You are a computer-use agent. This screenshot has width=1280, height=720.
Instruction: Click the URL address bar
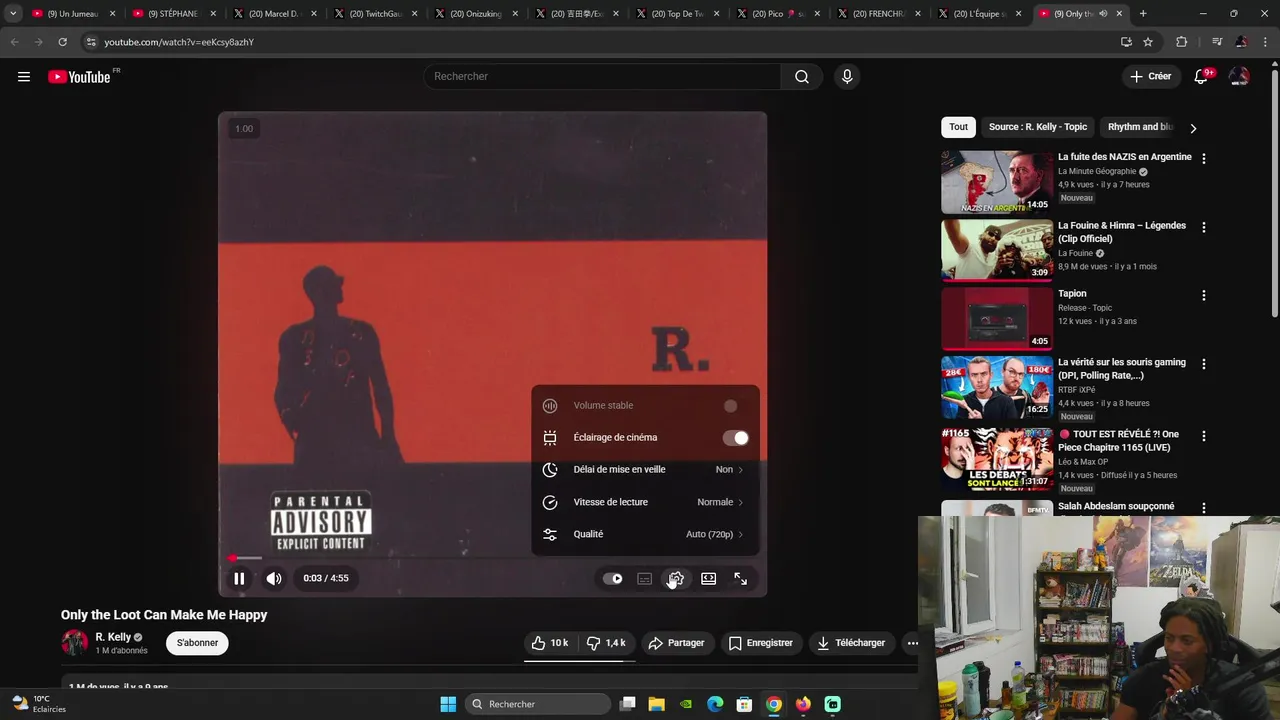pos(600,42)
